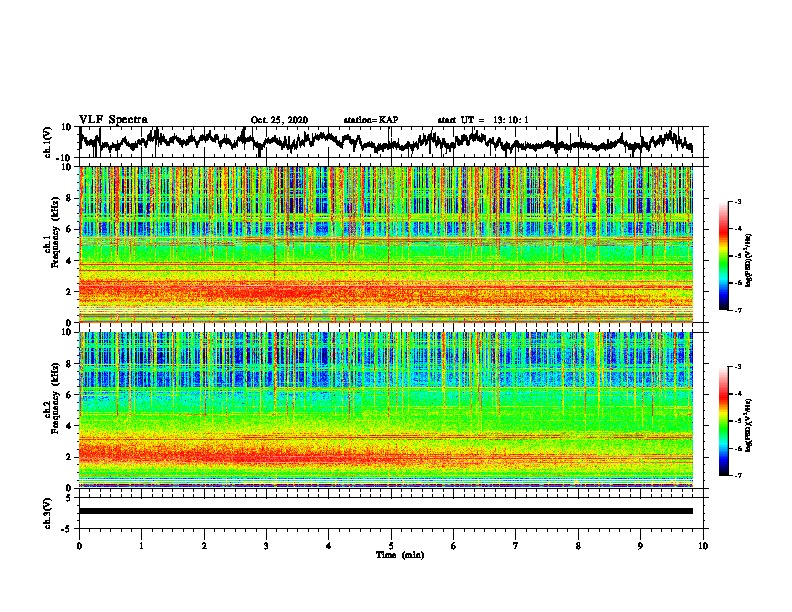Click the time axis tick label '0'
Screen dimensions: 792x612
click(79, 546)
